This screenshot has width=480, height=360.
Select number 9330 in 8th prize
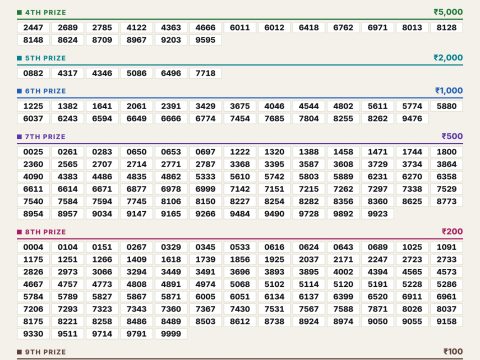click(33, 334)
